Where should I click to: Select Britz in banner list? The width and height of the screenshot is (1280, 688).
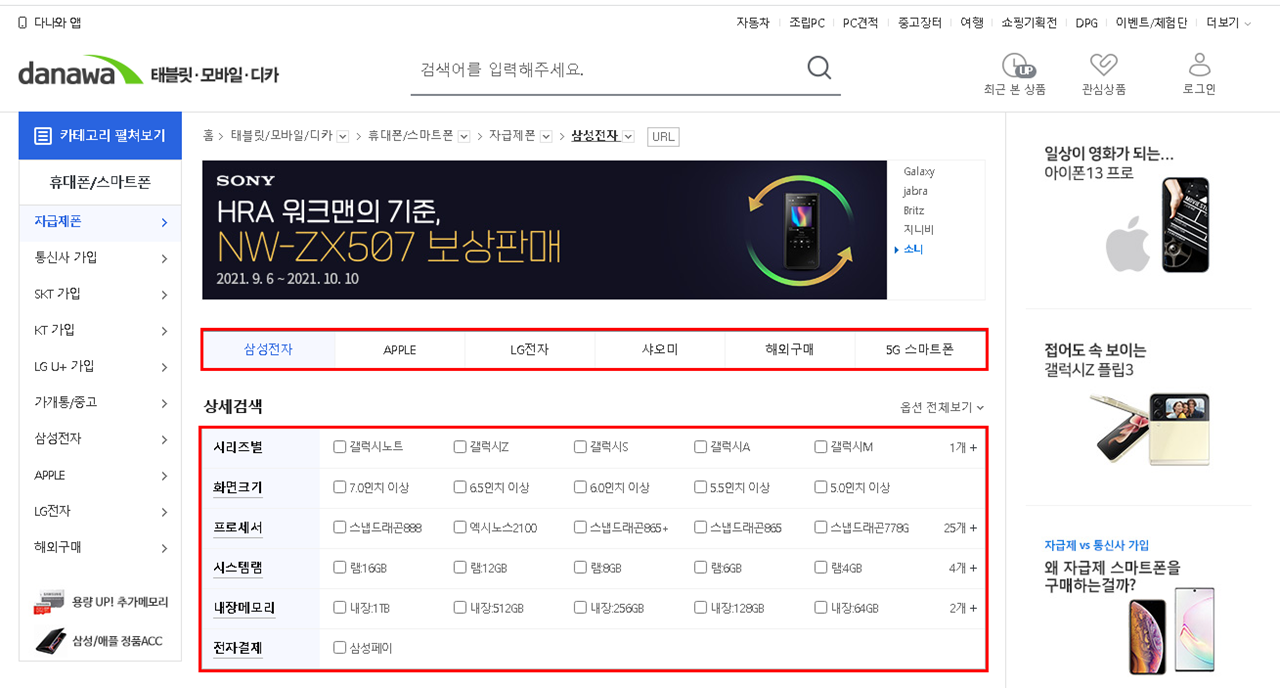[x=914, y=211]
